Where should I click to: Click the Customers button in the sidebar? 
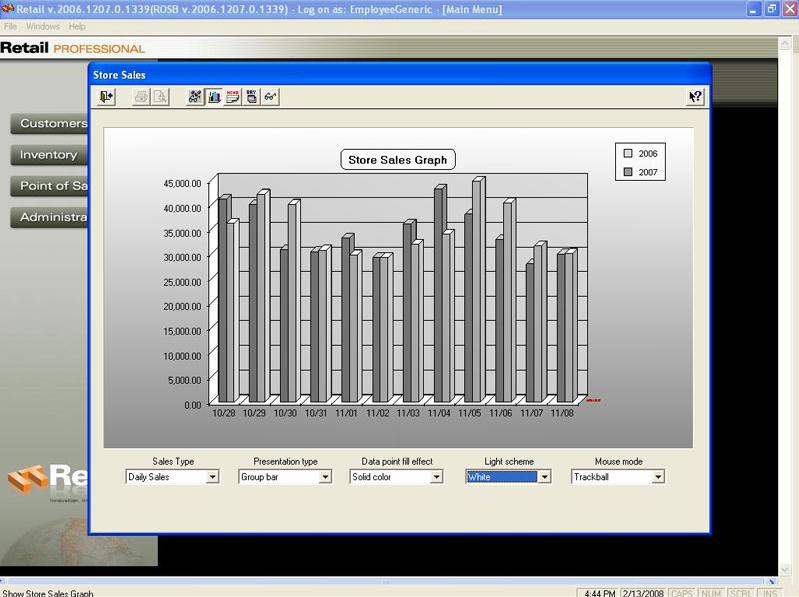point(50,124)
